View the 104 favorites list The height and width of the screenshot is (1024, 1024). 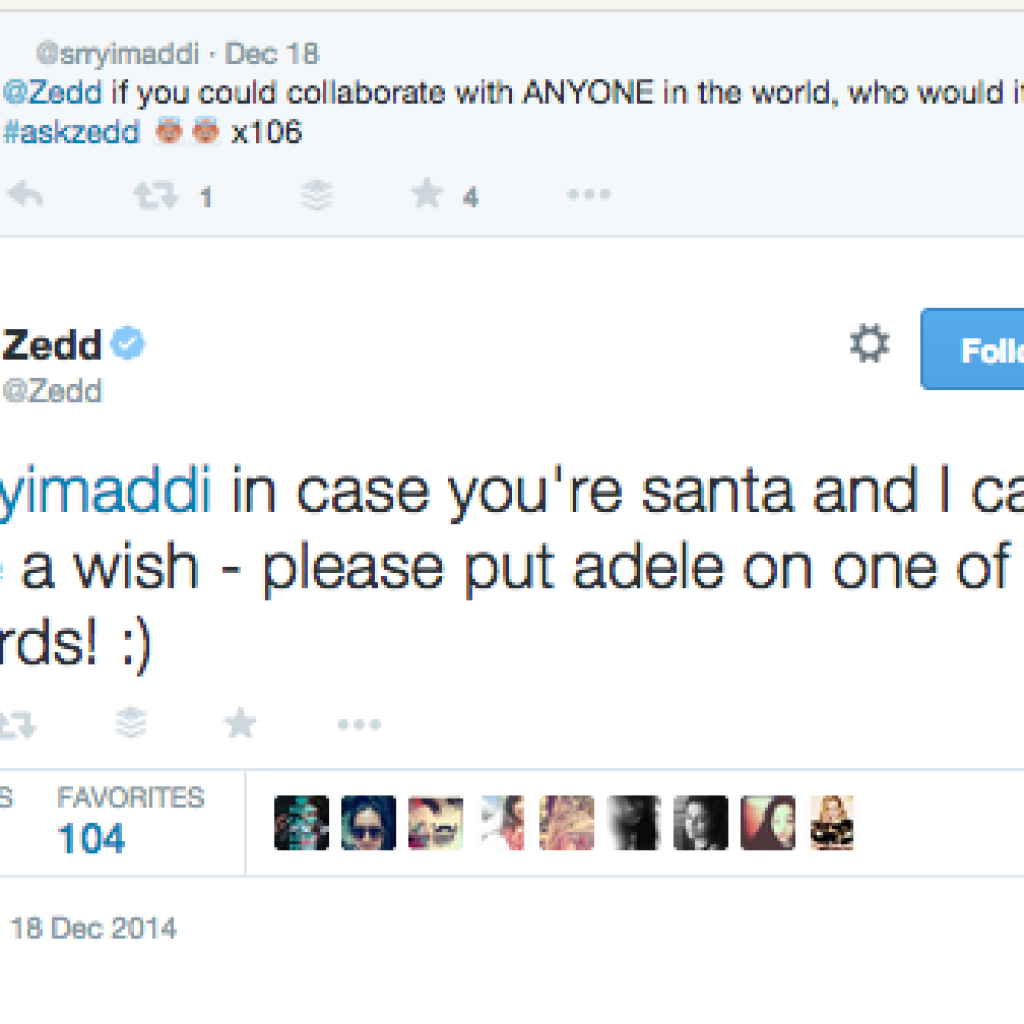(x=92, y=838)
